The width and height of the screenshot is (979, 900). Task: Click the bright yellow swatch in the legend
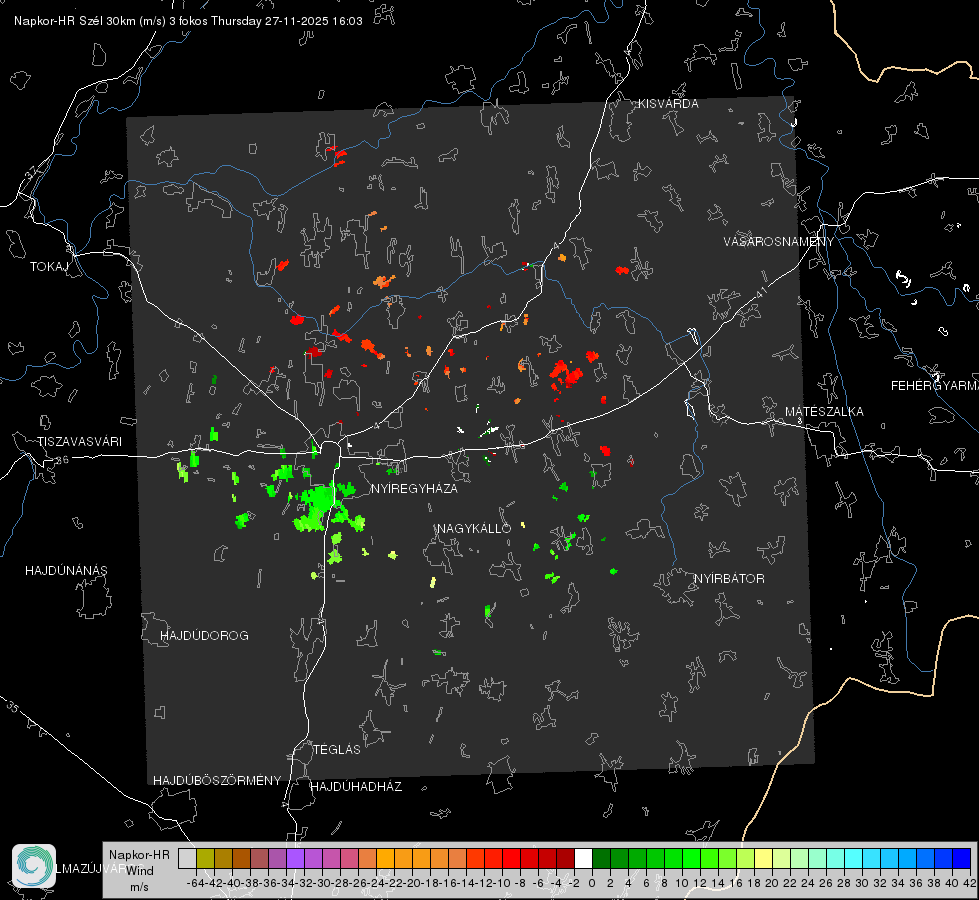coord(764,859)
